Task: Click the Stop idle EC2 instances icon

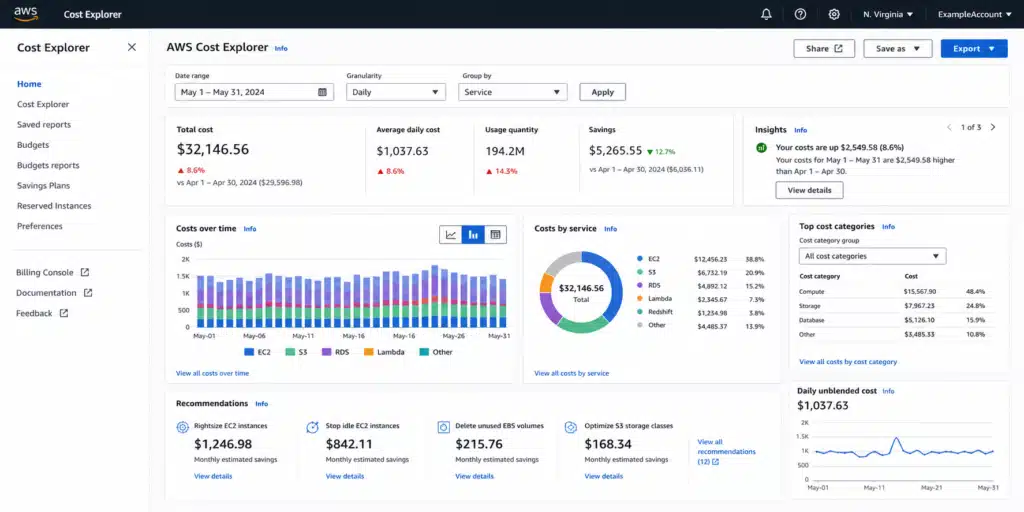Action: point(312,427)
